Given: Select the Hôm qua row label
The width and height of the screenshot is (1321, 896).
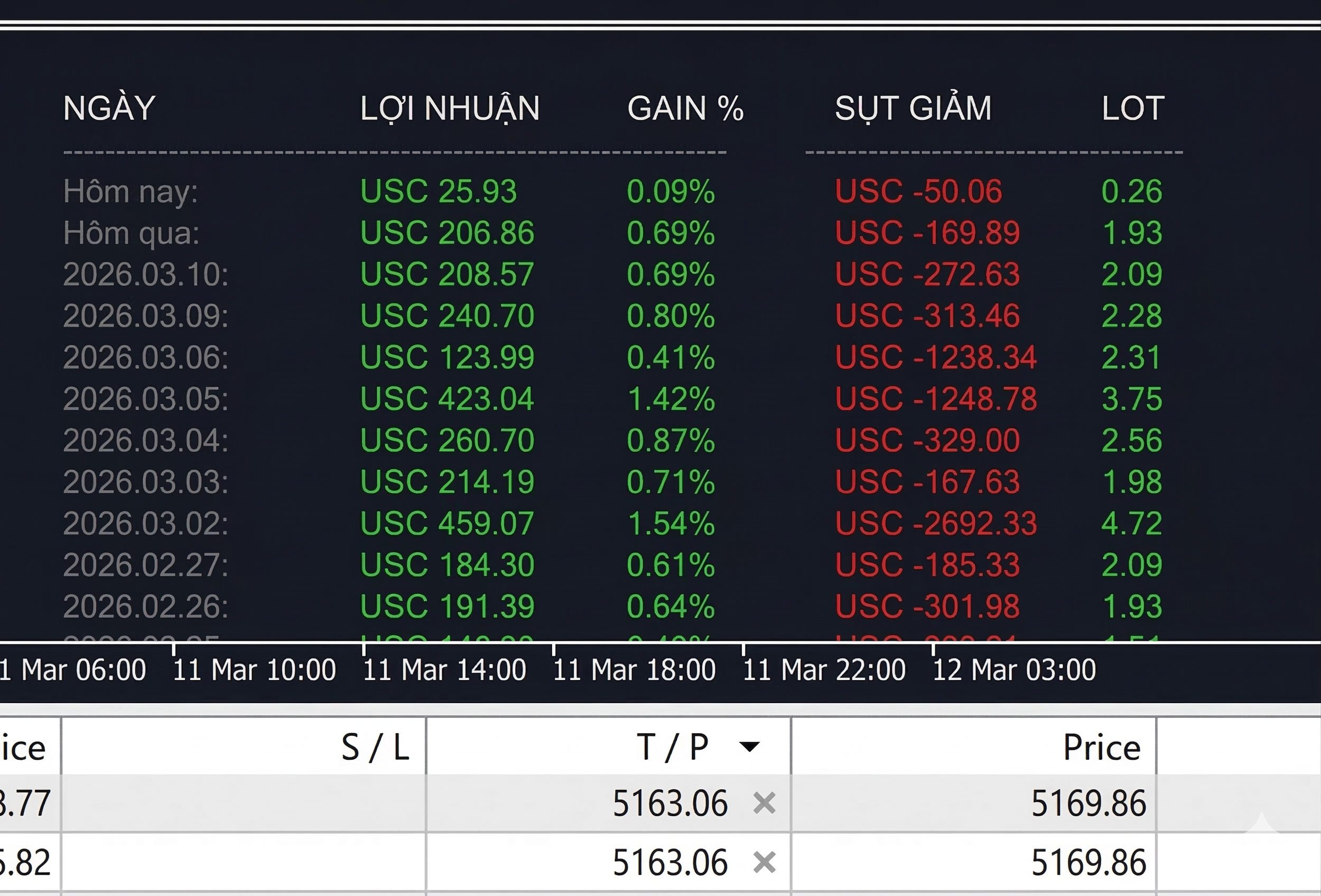Looking at the screenshot, I should click(131, 234).
